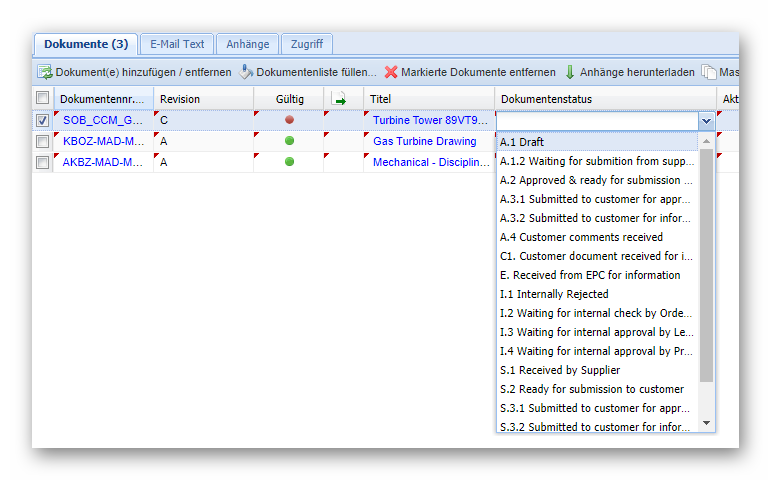
Task: Collapse the Dokumentenstatus dropdown arrow
Action: [706, 121]
